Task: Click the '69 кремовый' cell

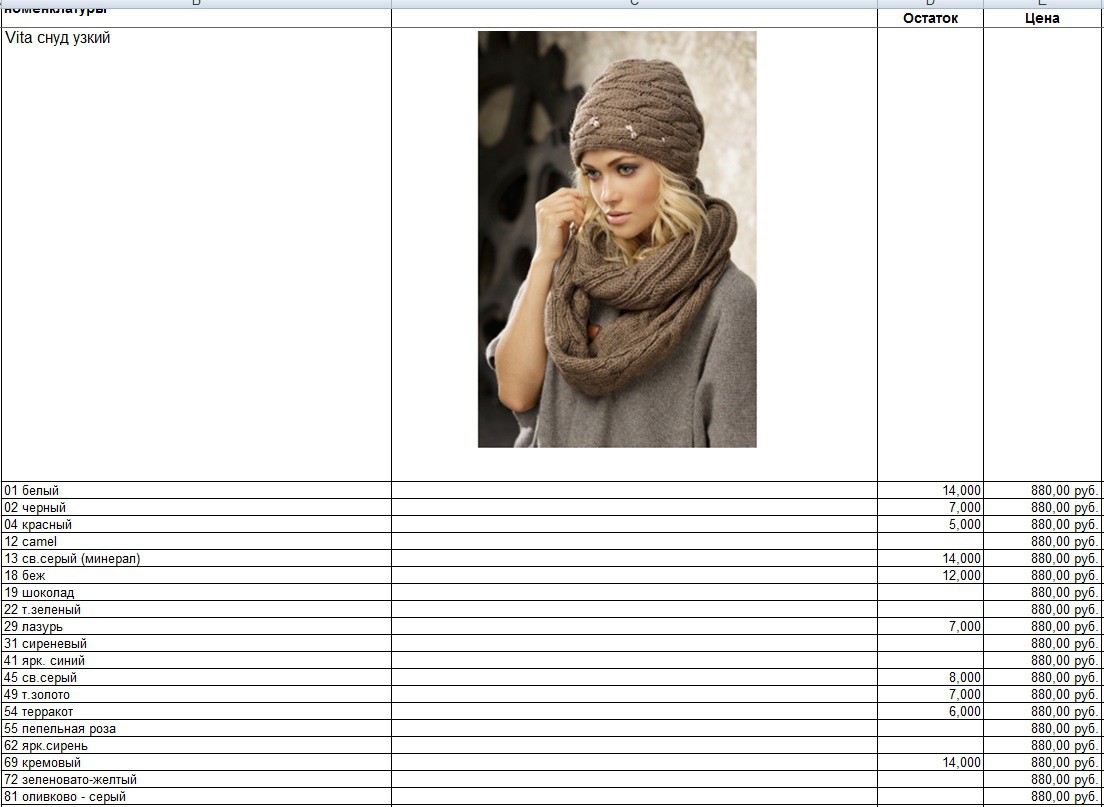Action: (196, 762)
